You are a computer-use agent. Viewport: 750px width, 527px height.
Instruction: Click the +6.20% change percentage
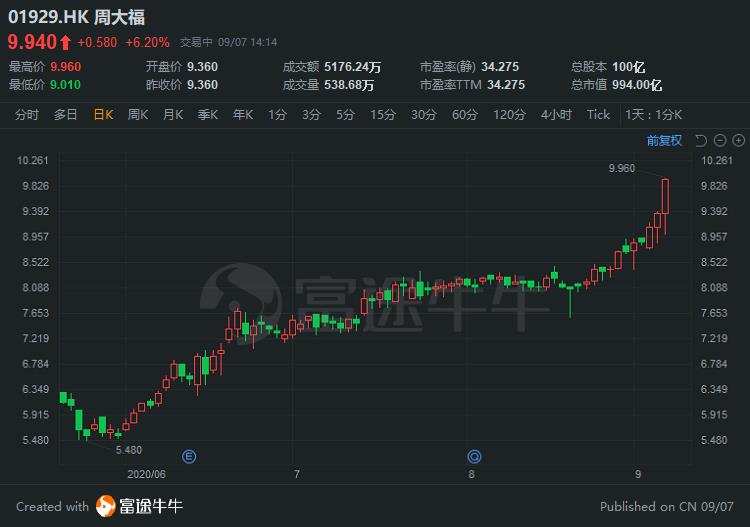(x=147, y=43)
